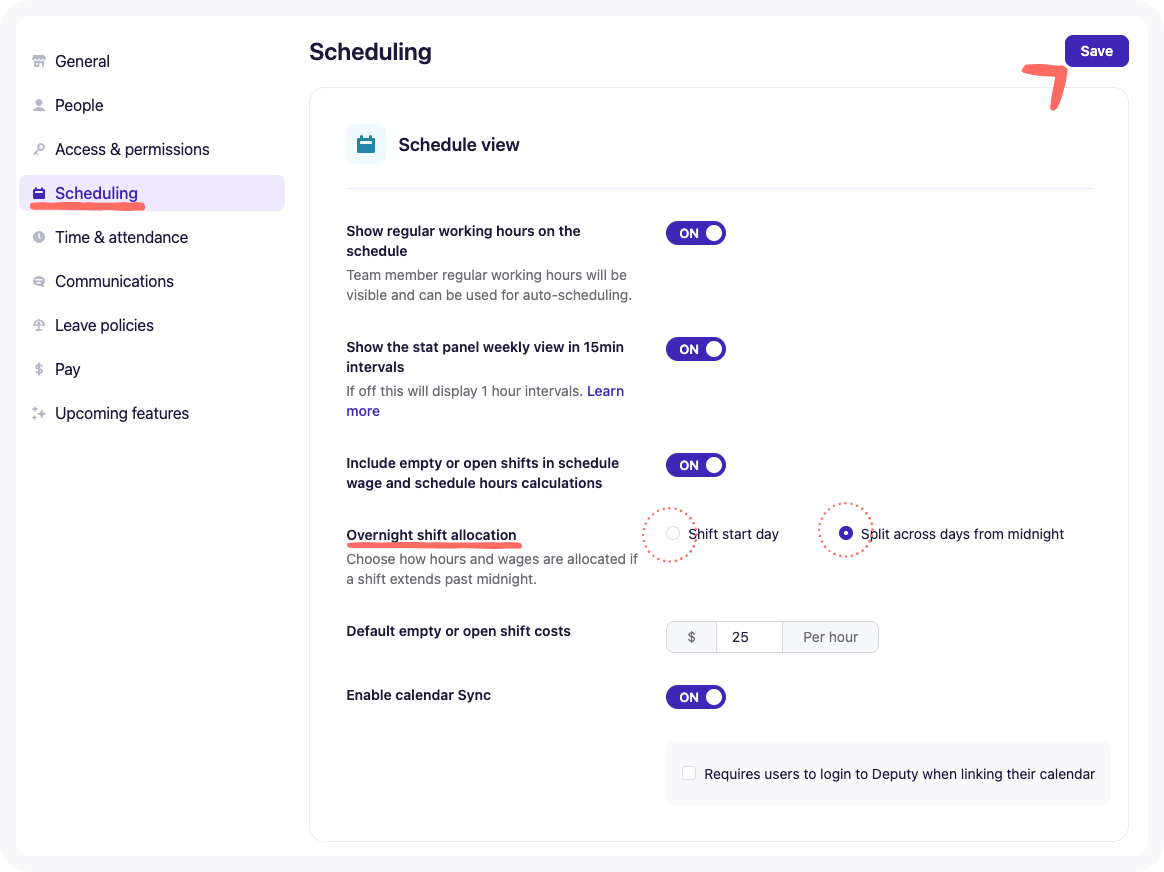Click the Upcoming features sparkle icon

pos(38,413)
